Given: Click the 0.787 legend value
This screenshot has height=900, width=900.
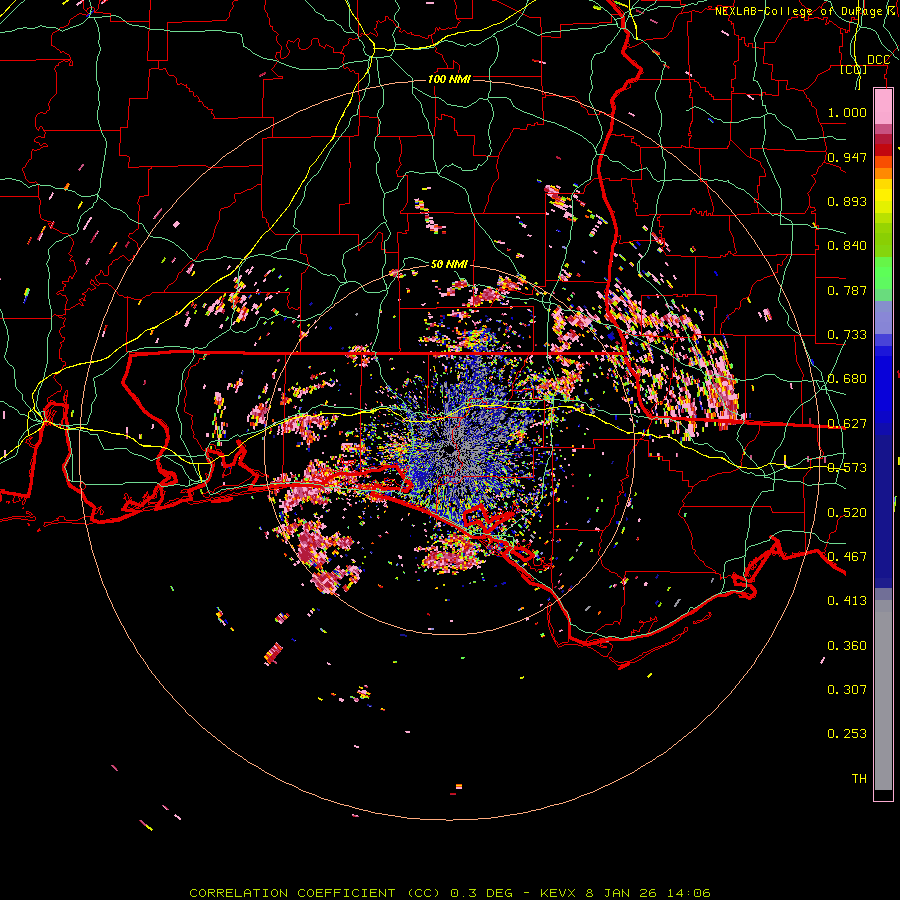Looking at the screenshot, I should [x=847, y=290].
